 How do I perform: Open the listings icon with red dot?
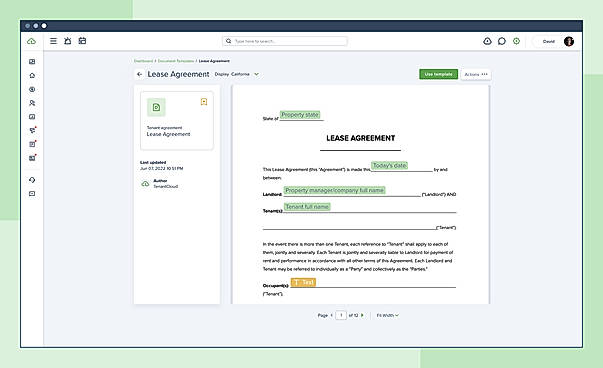pyautogui.click(x=33, y=158)
